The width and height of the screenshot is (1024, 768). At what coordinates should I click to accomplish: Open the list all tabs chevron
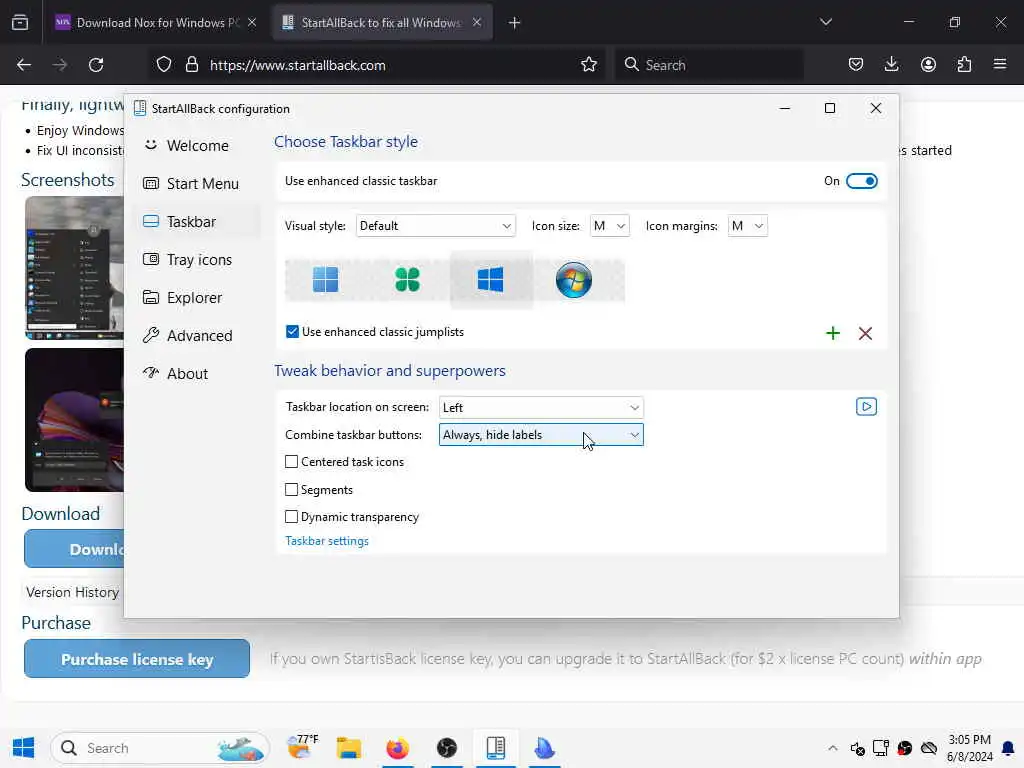825,22
